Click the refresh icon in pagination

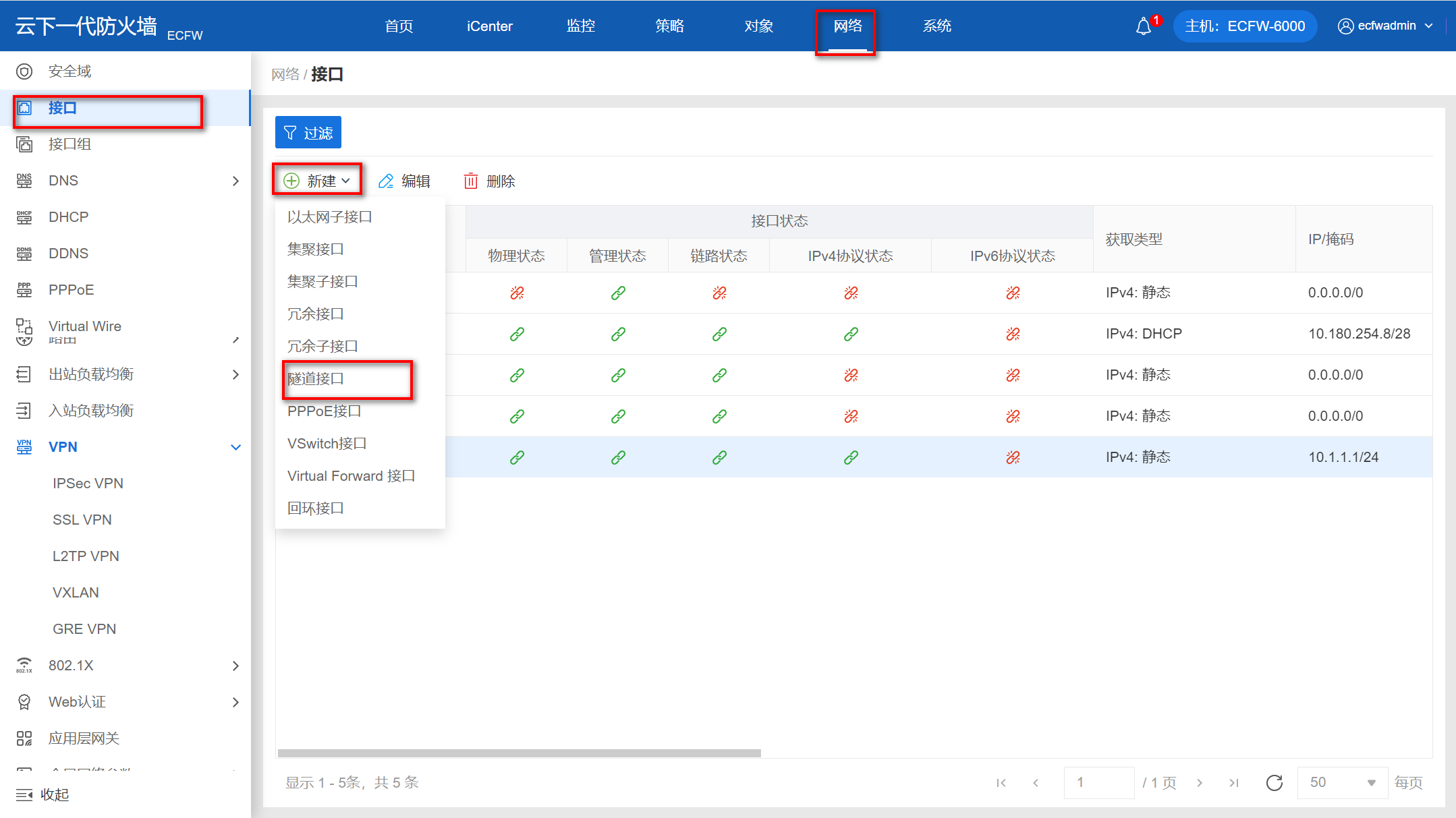click(1274, 782)
